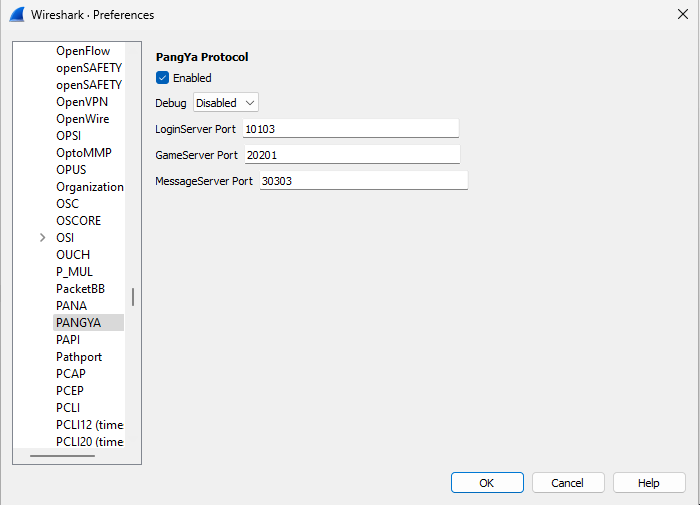The image size is (700, 505).
Task: Confirm preferences with OK
Action: tap(487, 483)
